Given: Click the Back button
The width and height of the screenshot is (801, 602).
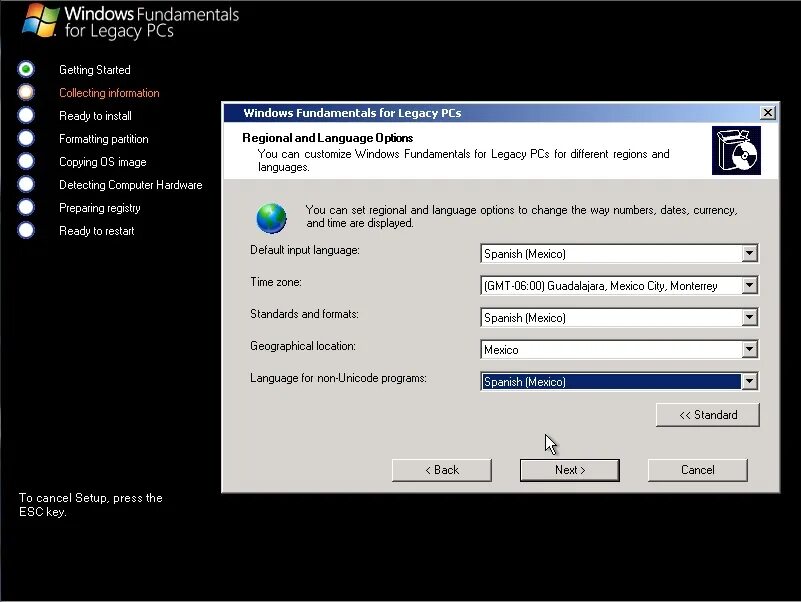Looking at the screenshot, I should point(442,469).
